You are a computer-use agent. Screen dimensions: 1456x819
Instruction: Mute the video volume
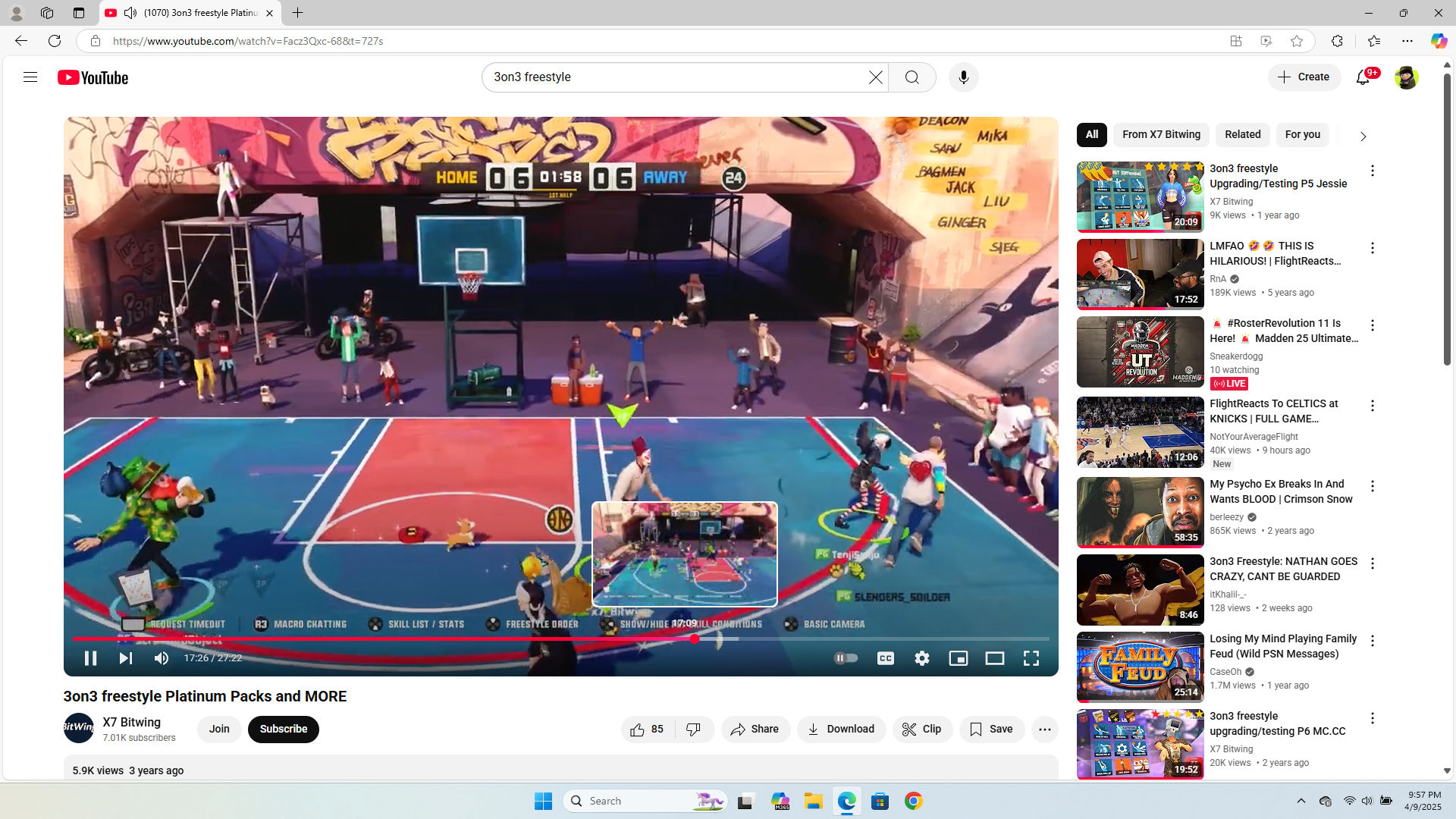coord(162,658)
